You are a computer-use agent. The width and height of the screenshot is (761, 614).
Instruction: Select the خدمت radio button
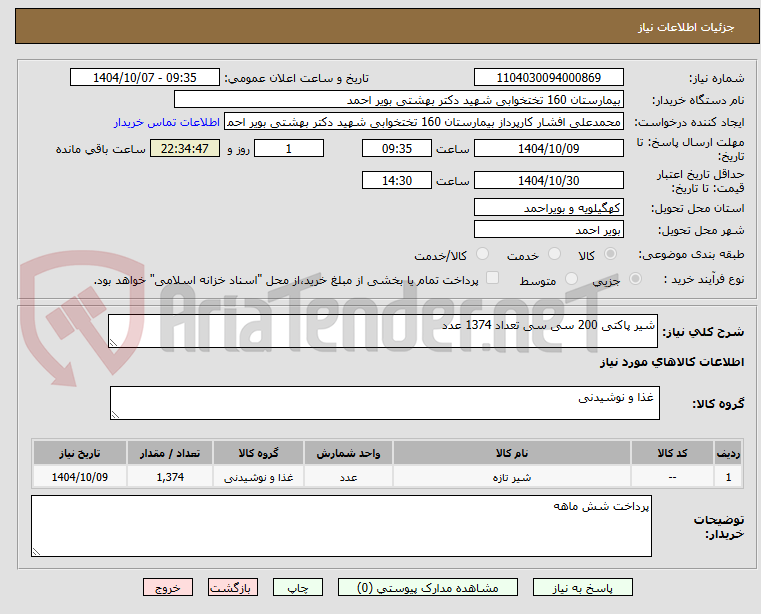[x=554, y=254]
